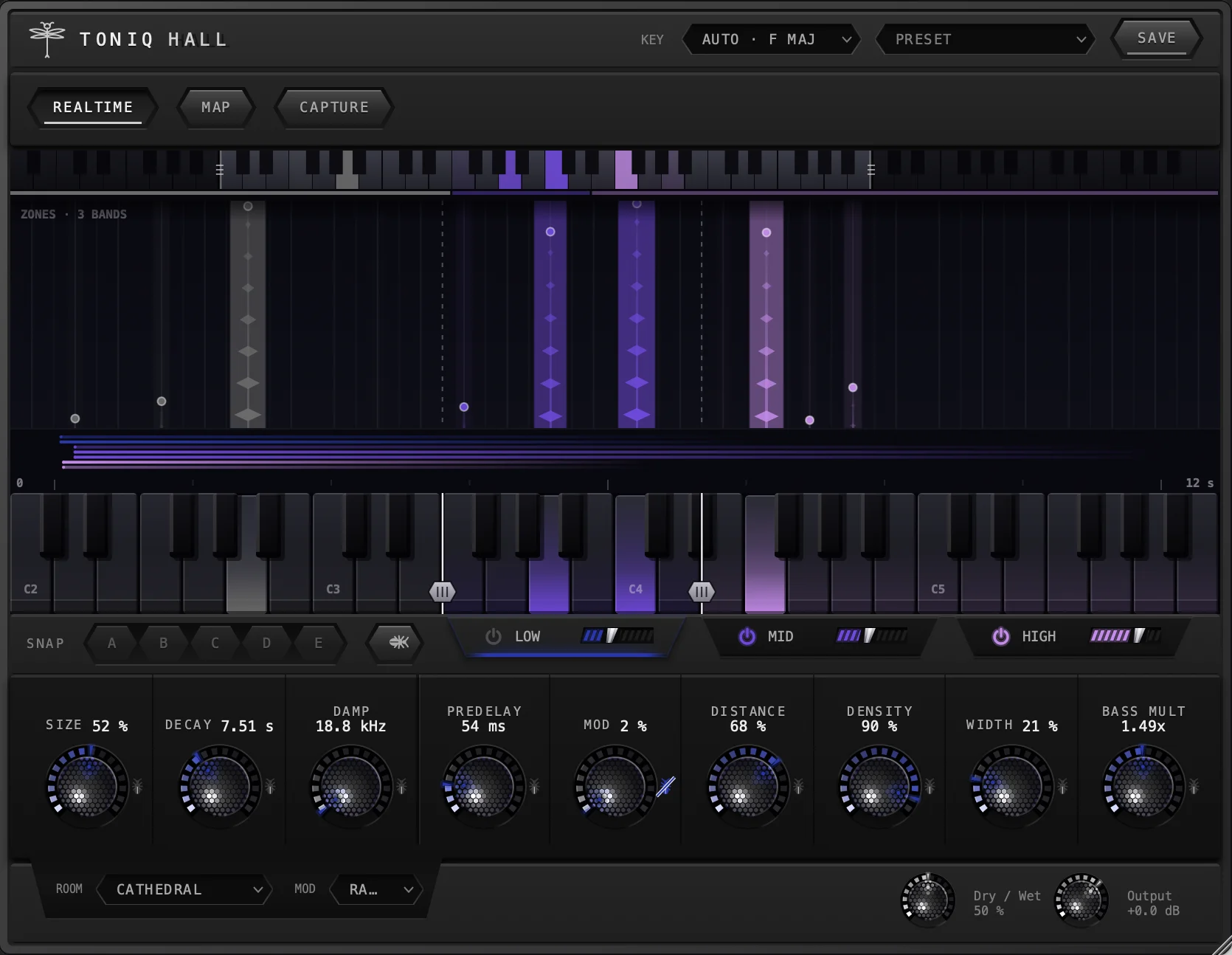Click the ZONES · 3 BANDS label
Image resolution: width=1232 pixels, height=955 pixels.
click(74, 214)
